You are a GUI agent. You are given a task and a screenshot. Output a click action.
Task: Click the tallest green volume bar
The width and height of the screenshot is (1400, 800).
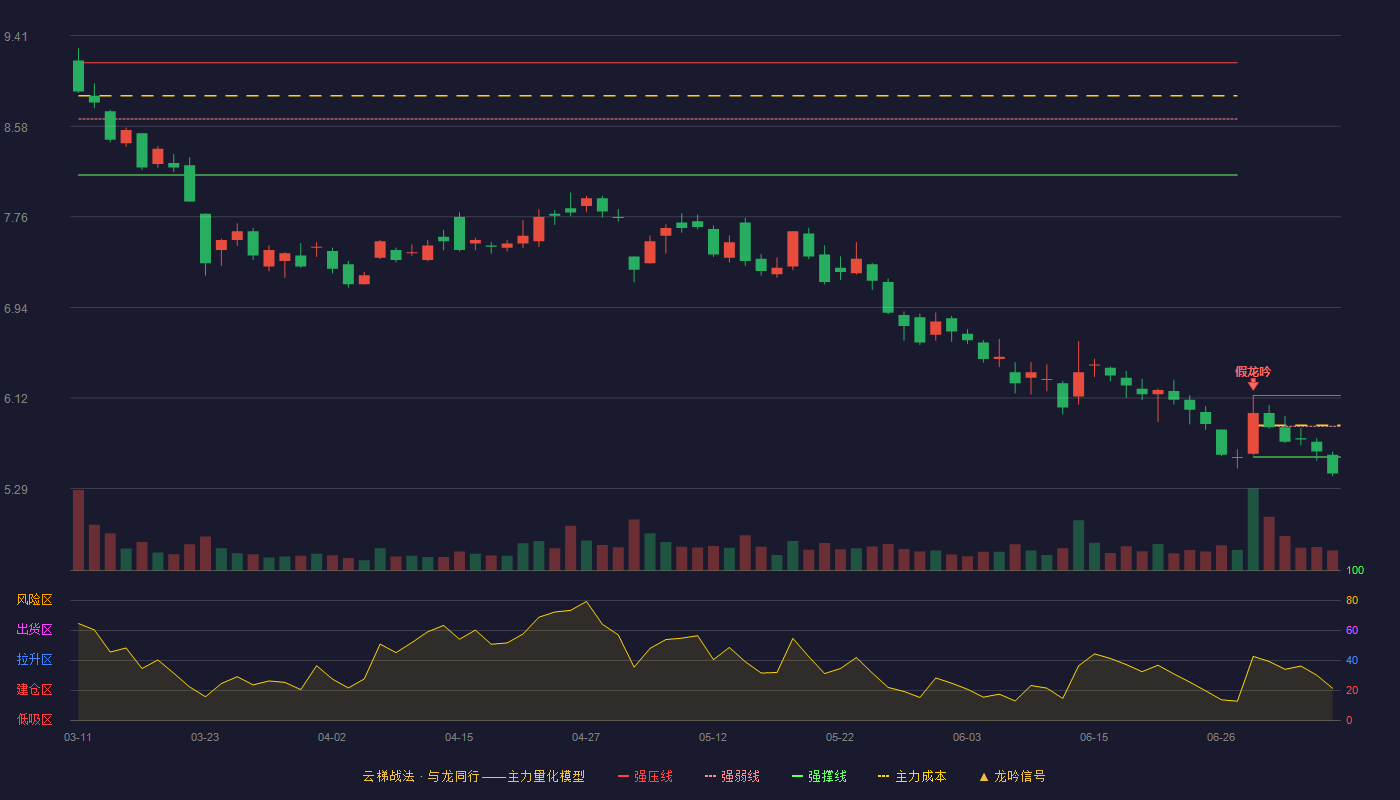1253,529
